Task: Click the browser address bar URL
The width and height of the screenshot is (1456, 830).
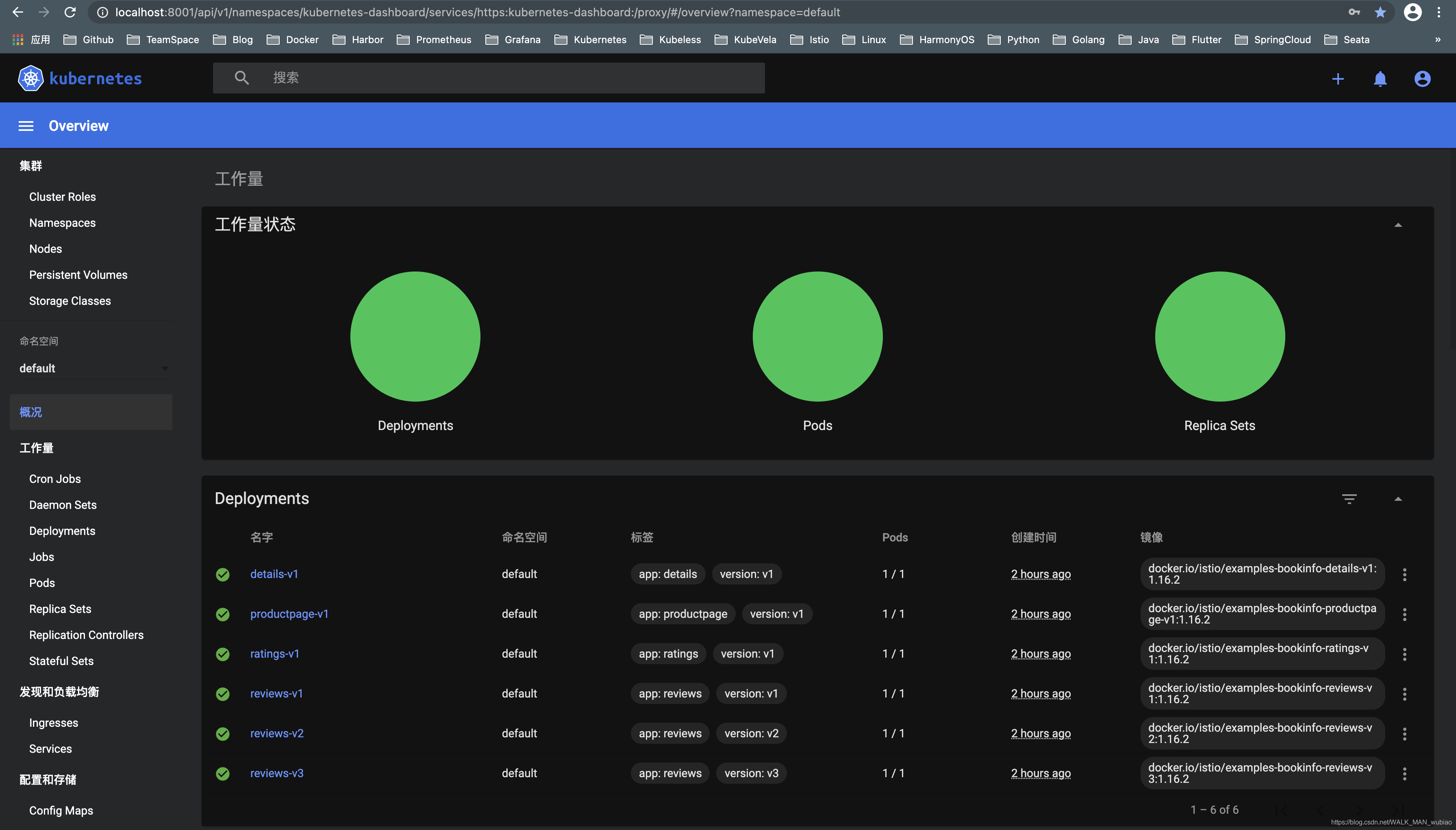Action: 477,12
